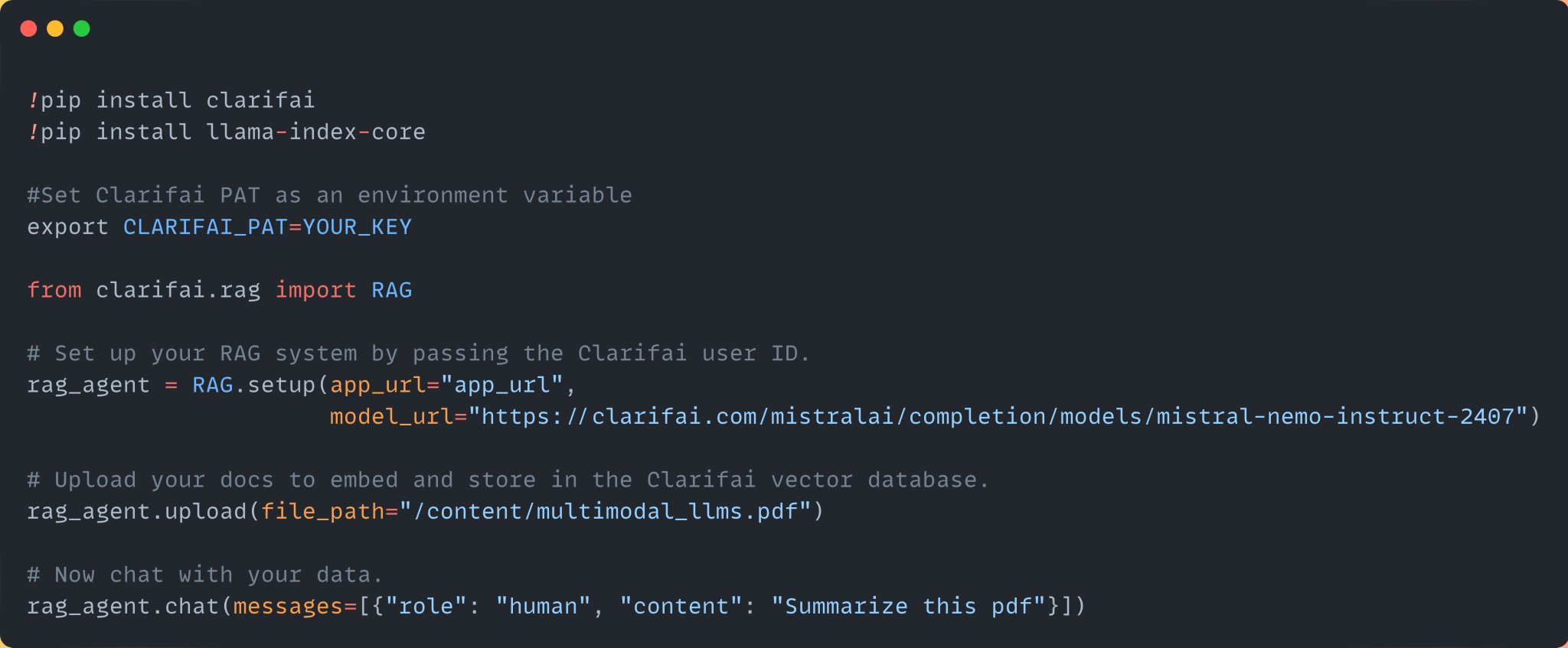Click the "Summarize this pdf" string
This screenshot has height=648, width=1568.
click(908, 607)
